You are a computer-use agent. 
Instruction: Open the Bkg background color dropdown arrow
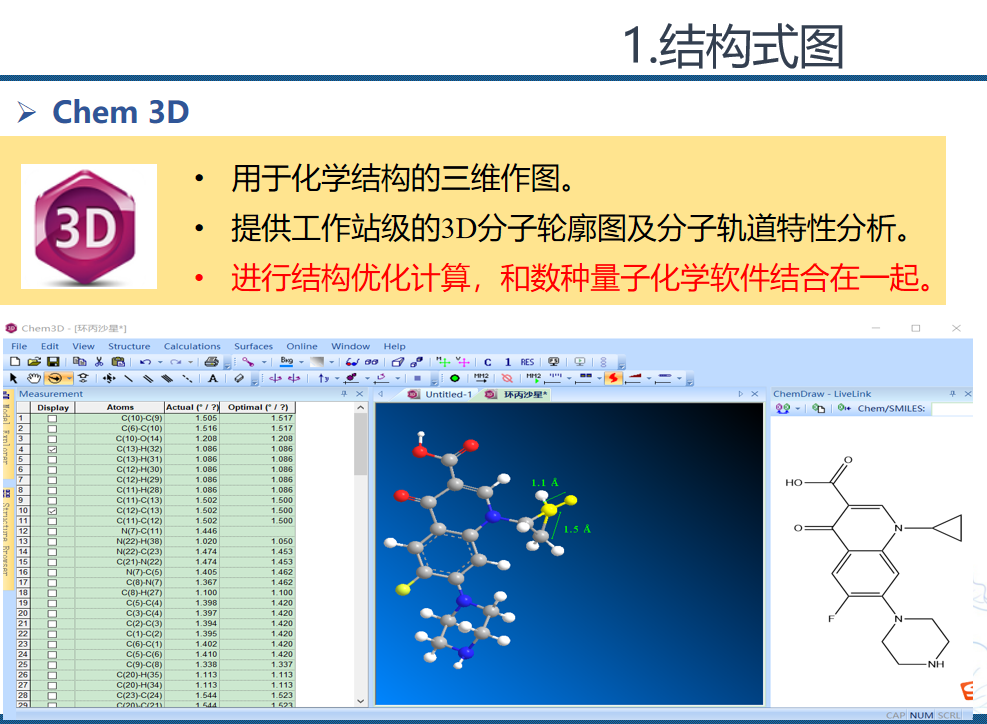pos(303,362)
